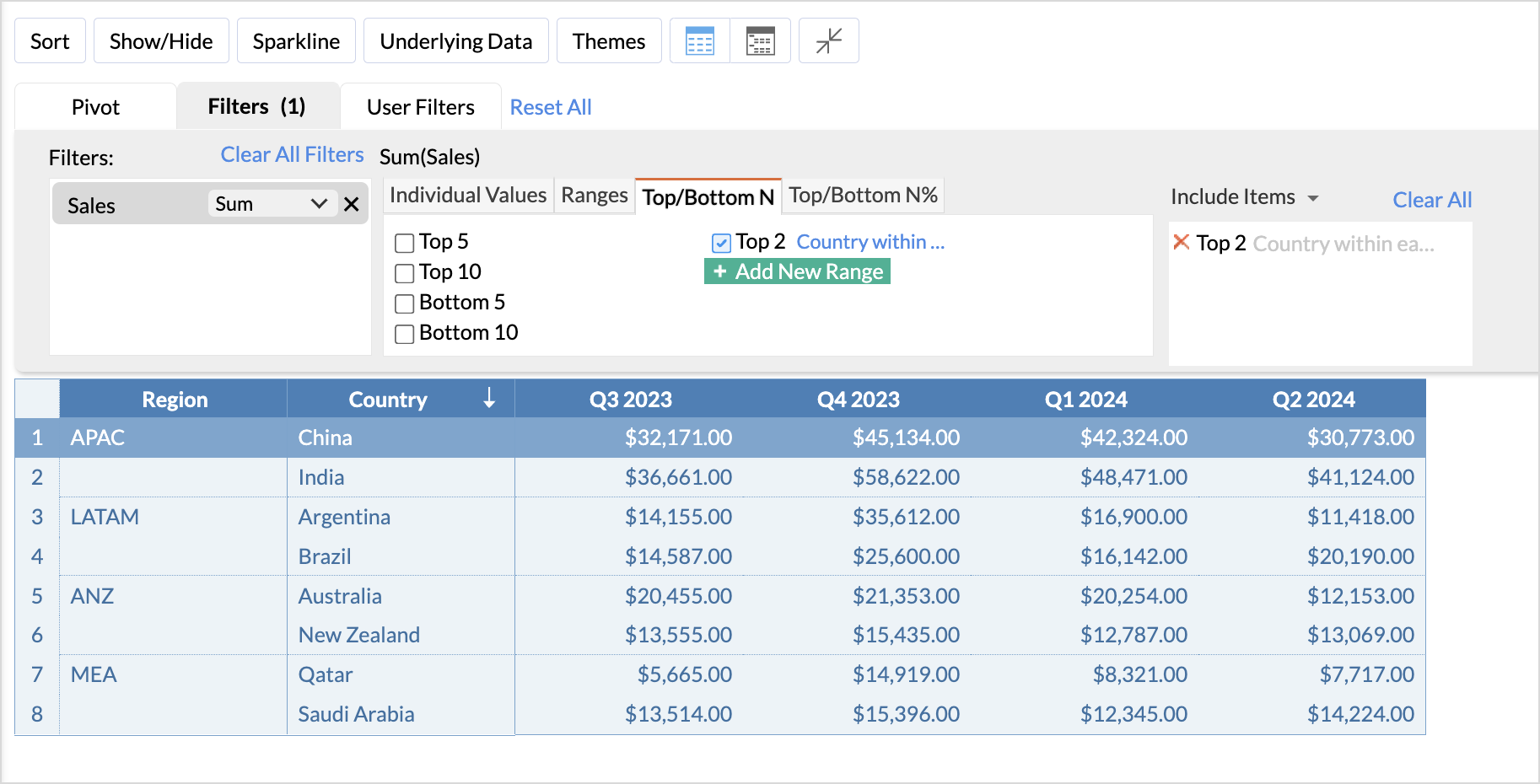Screen dimensions: 1540x784
Task: Click the Country column sort arrow
Action: 489,399
